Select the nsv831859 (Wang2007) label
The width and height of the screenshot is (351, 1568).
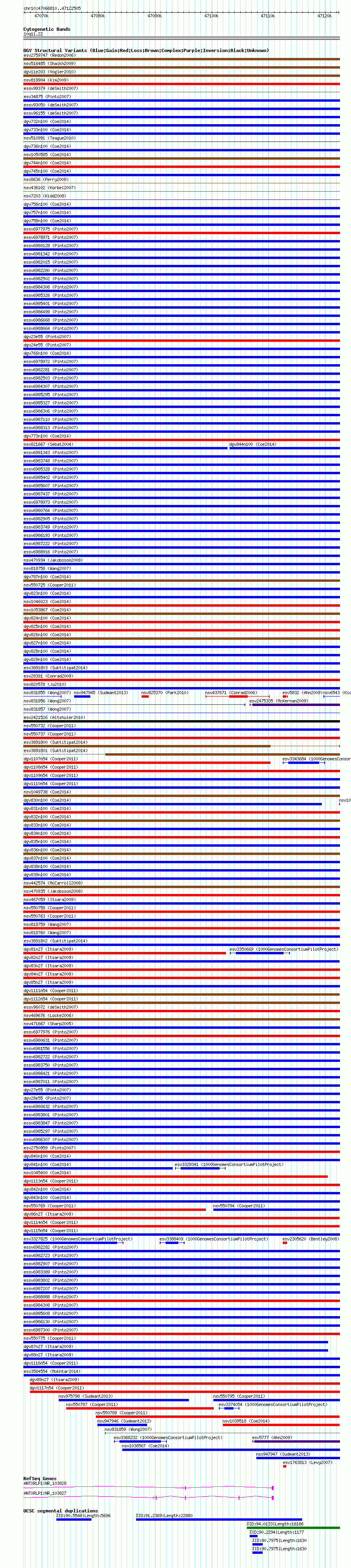tap(128, 1428)
